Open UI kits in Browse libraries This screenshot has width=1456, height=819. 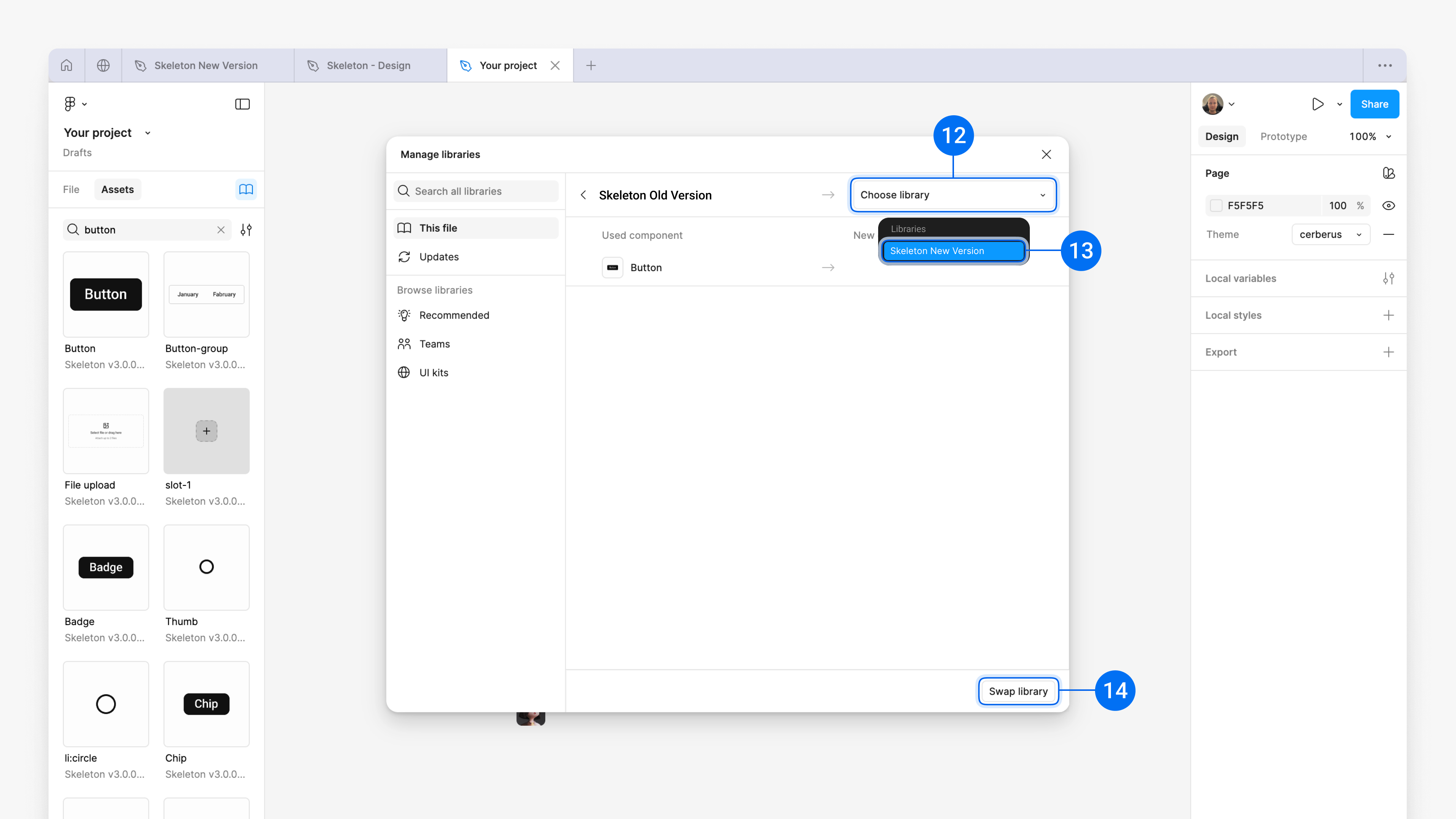click(433, 372)
